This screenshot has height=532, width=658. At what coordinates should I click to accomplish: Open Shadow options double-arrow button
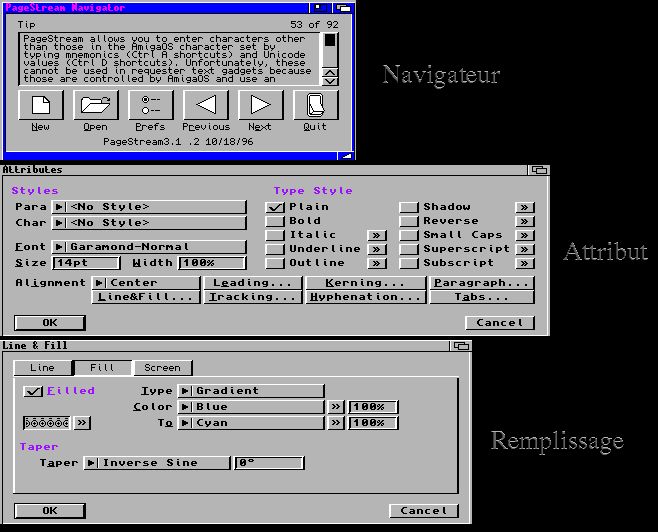[x=525, y=207]
